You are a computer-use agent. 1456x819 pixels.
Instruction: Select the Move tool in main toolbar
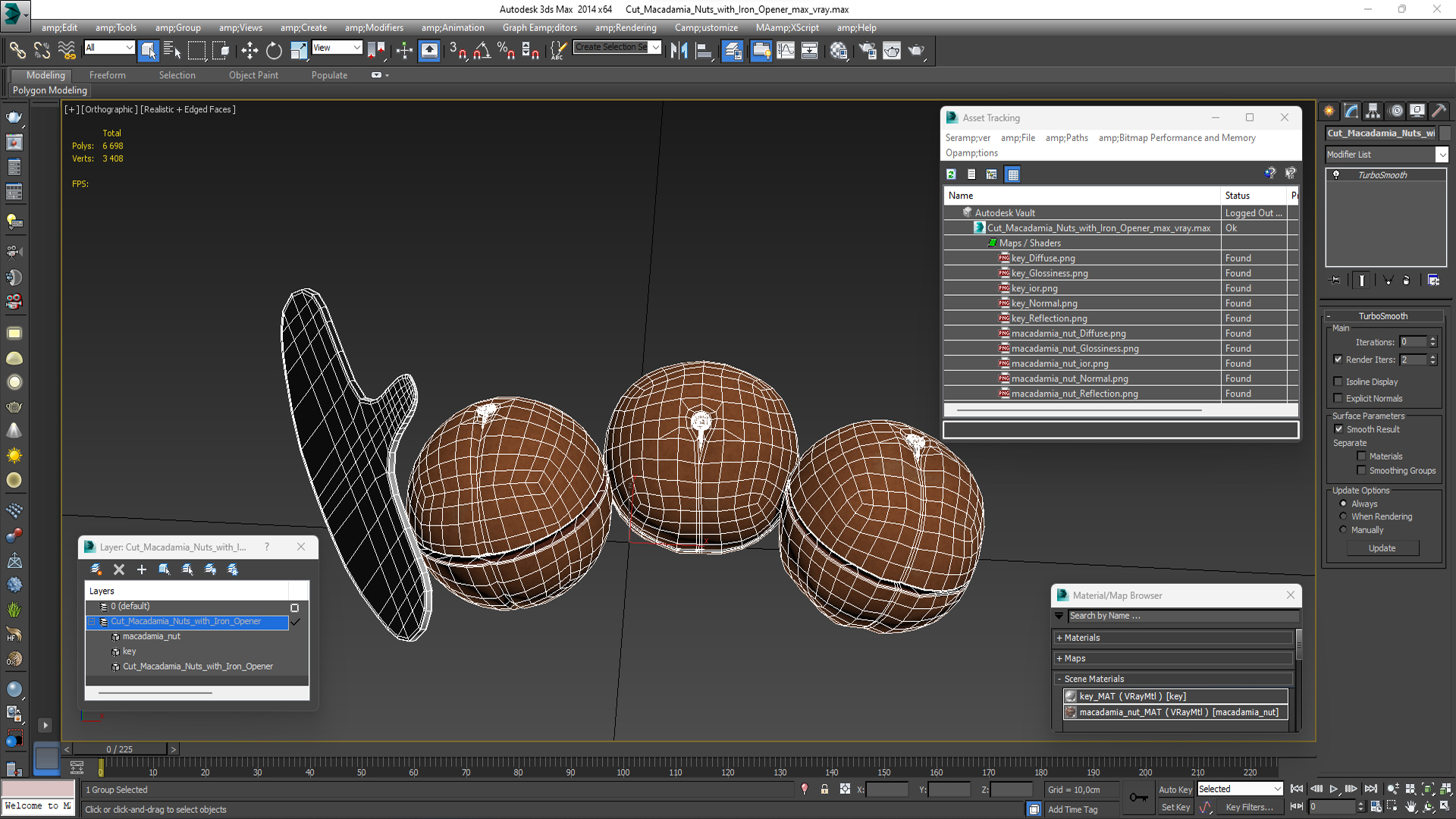tap(249, 51)
